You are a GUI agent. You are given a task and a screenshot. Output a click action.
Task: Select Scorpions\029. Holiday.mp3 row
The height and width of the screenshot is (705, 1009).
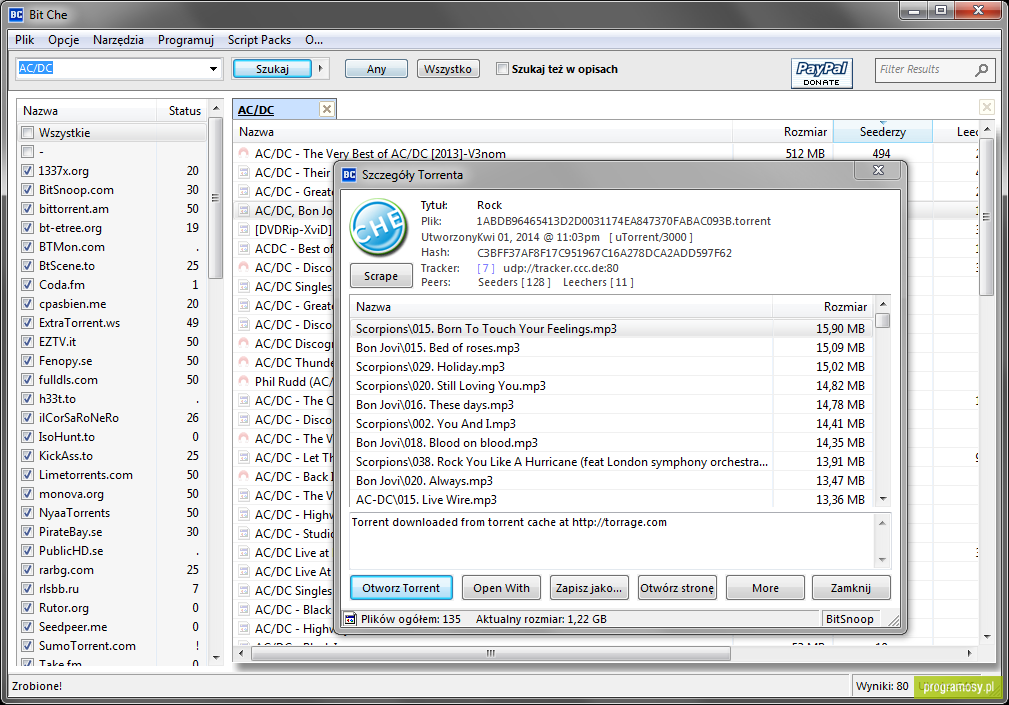pyautogui.click(x=561, y=367)
